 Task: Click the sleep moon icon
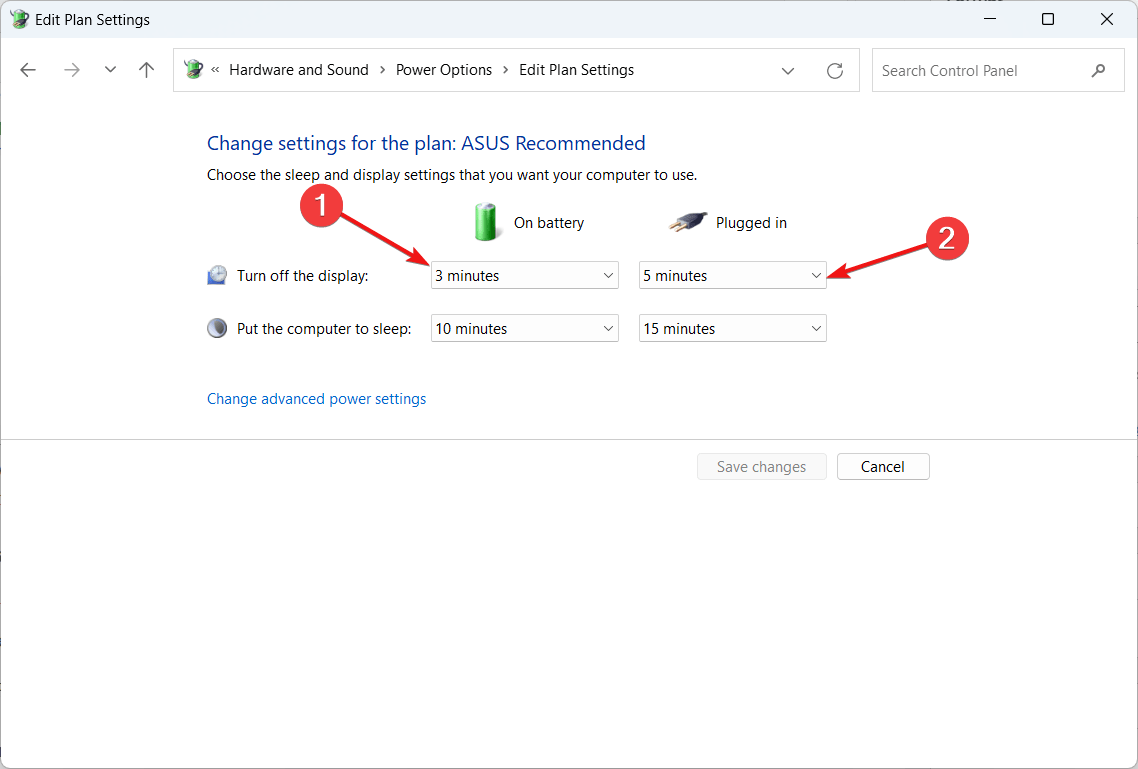(x=217, y=329)
